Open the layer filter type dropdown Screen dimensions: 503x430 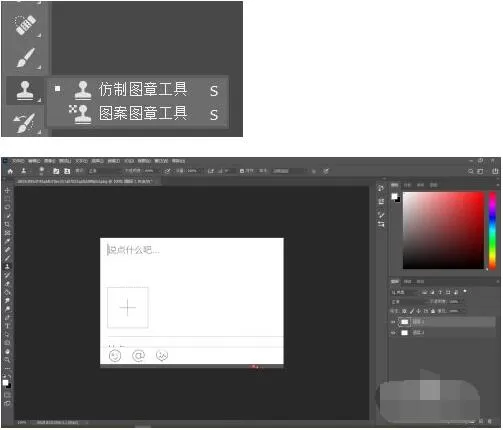[405, 292]
